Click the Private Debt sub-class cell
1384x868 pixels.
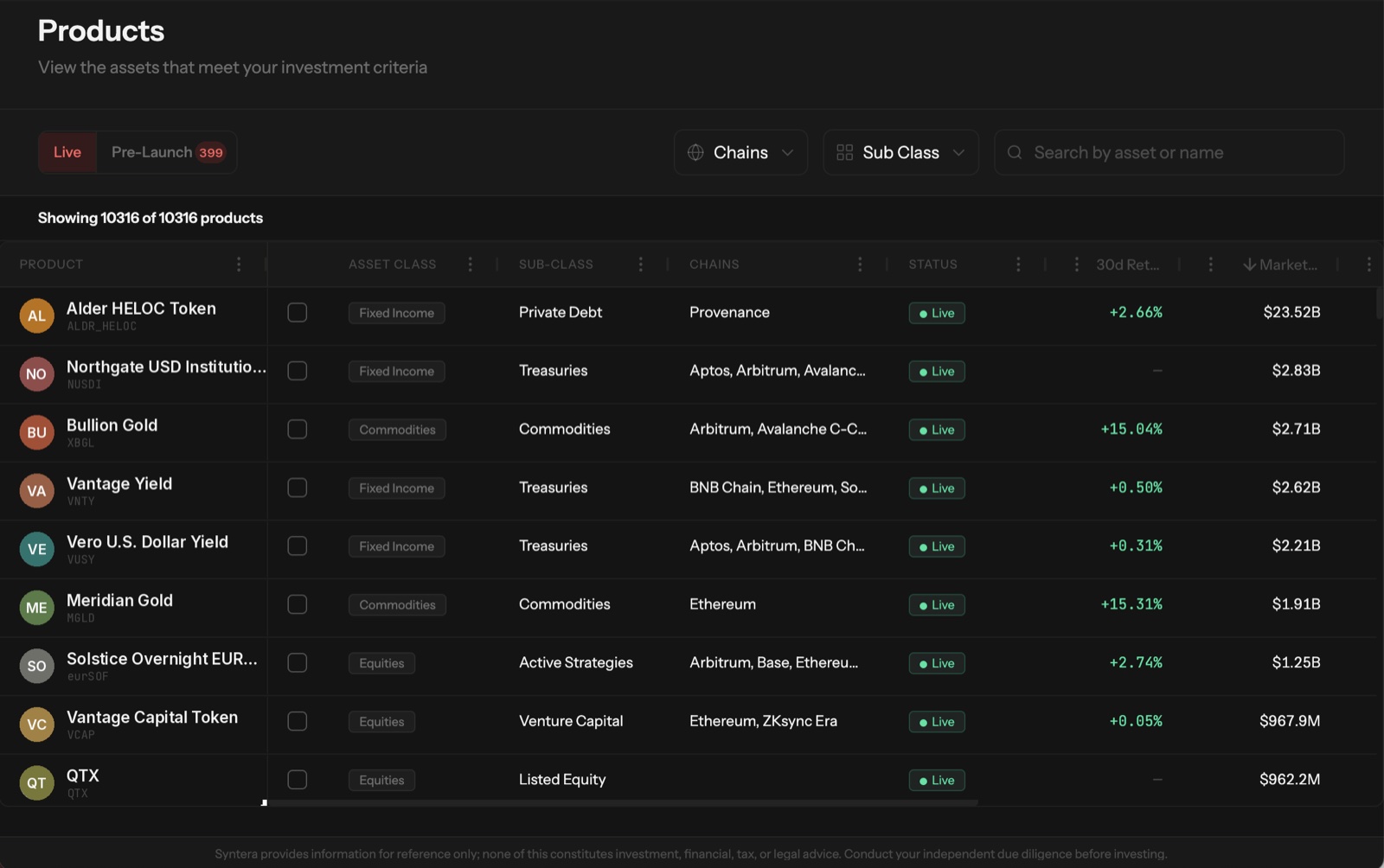[x=561, y=312]
